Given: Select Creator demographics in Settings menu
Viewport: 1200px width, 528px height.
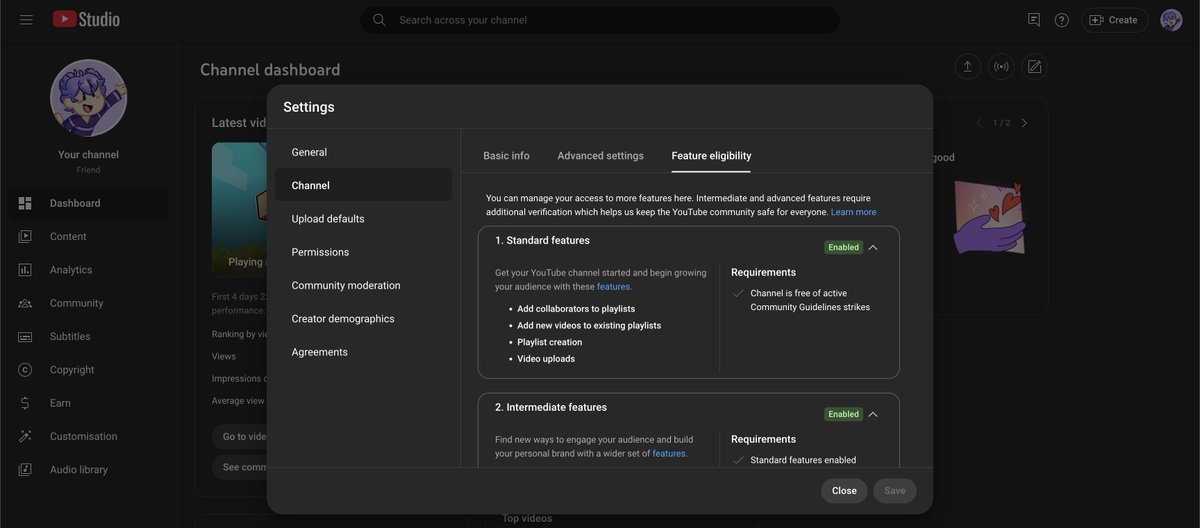Looking at the screenshot, I should point(363,319).
